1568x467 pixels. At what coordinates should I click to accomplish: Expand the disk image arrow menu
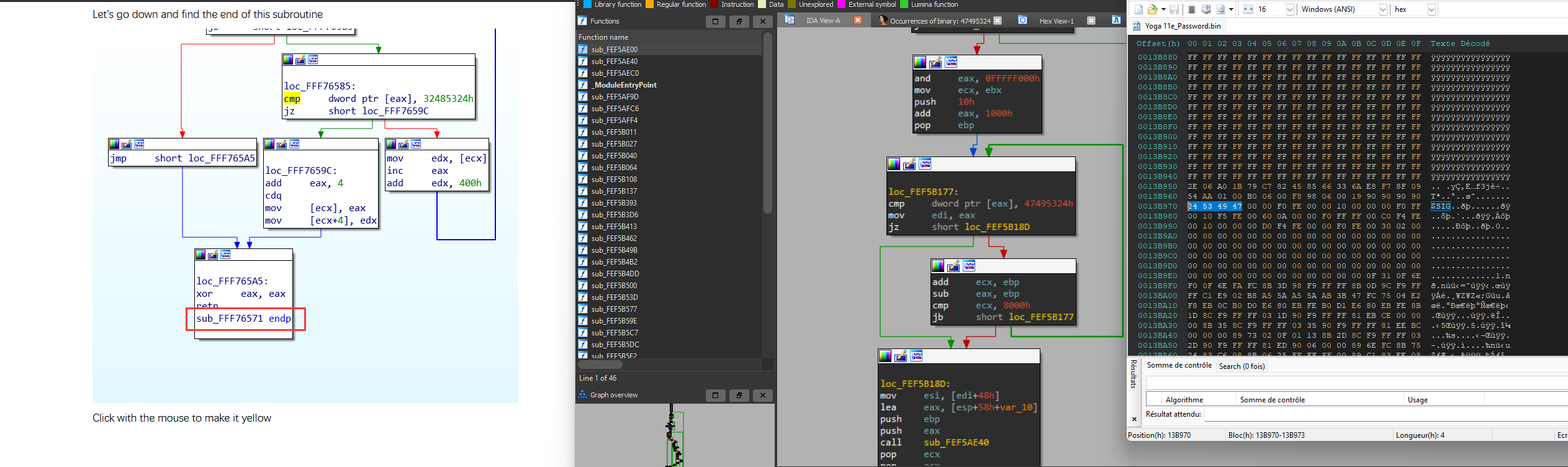coord(1230,9)
